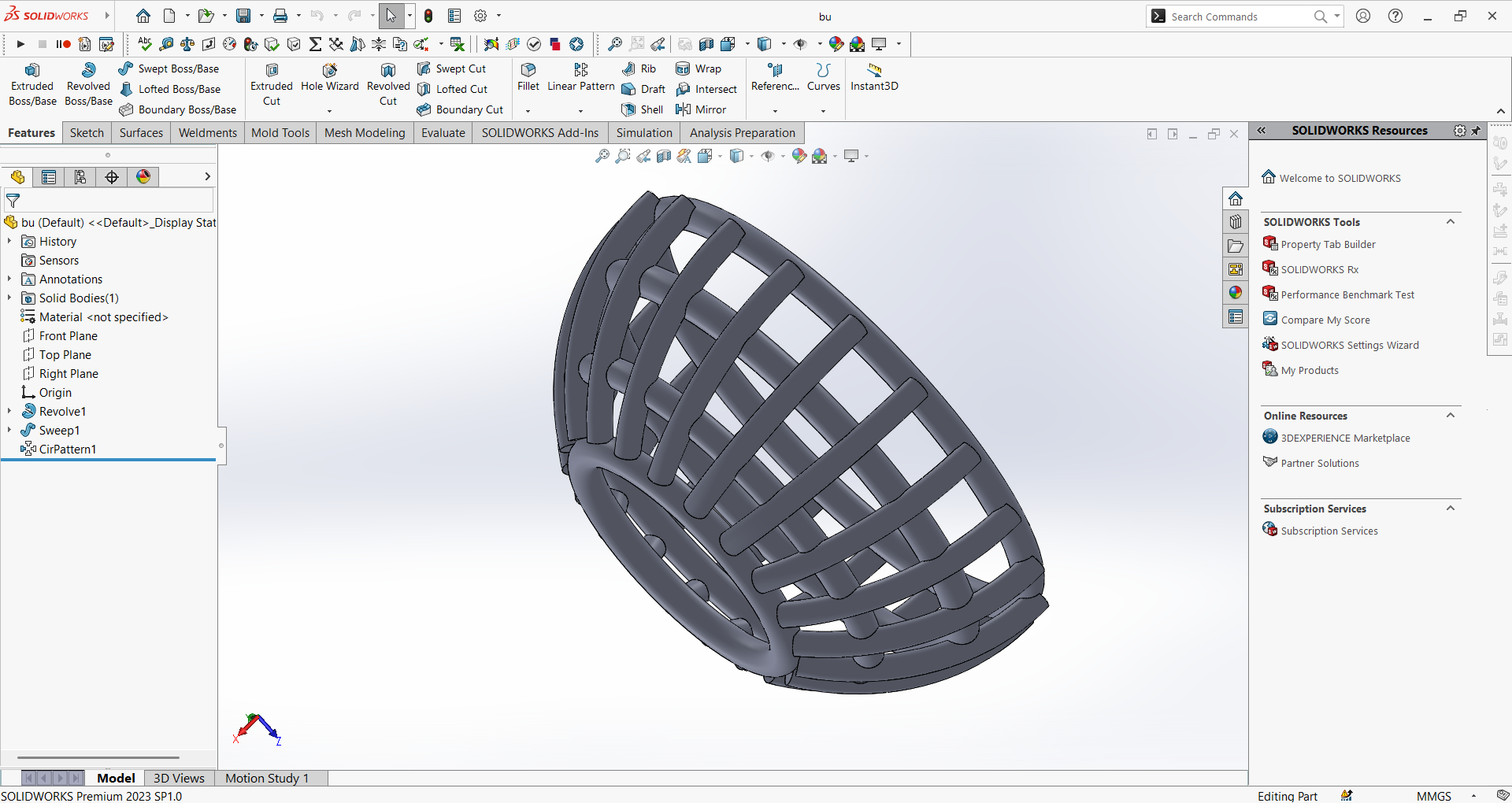
Task: Open the ConfigurationManager tab icon
Action: point(80,177)
